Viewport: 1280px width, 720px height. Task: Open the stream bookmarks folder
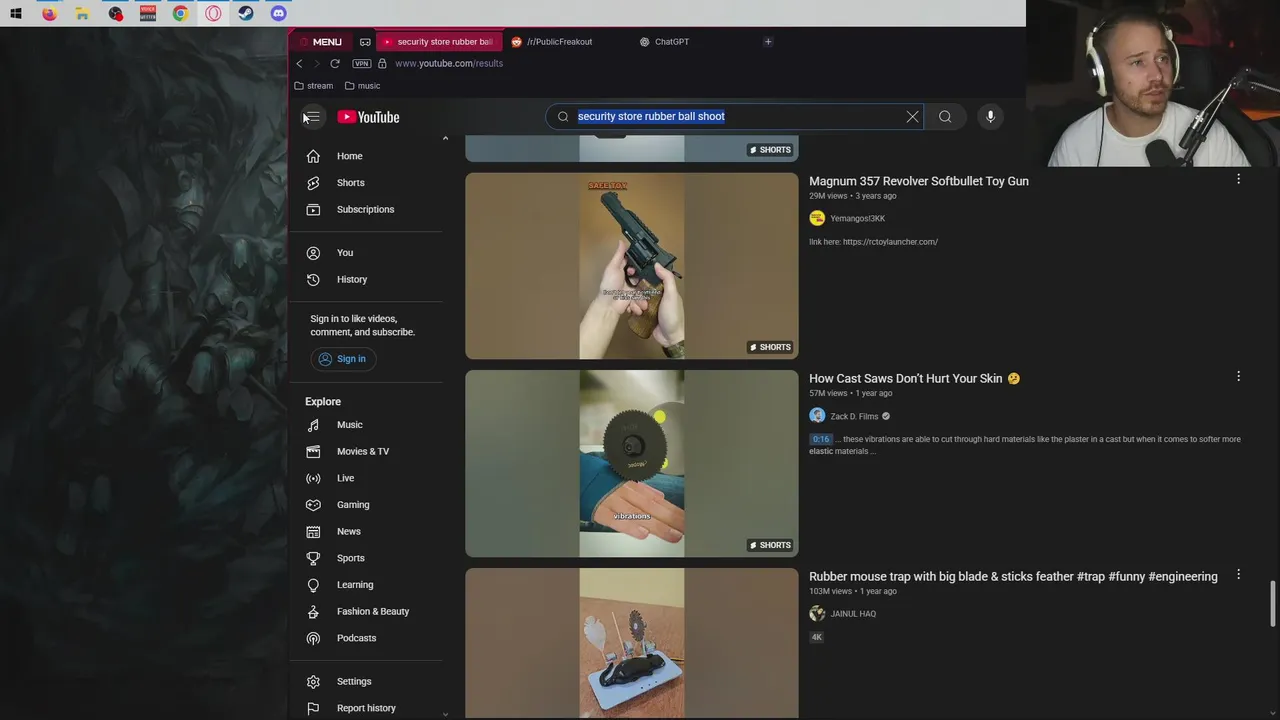pyautogui.click(x=313, y=86)
